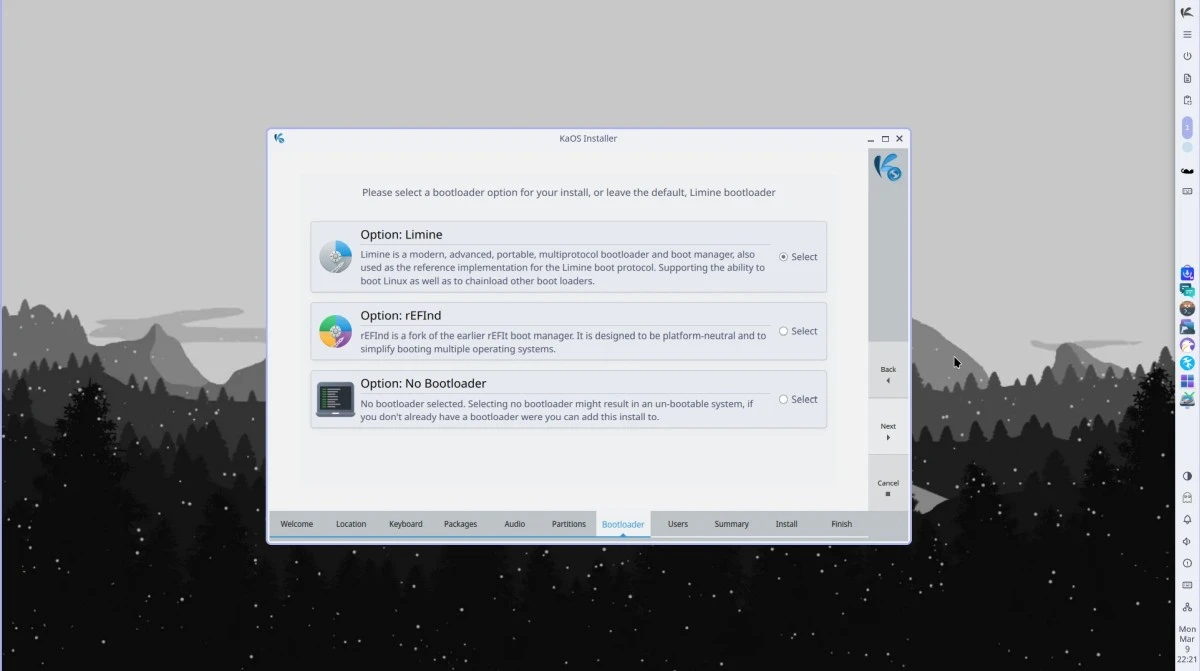Select the rEFInd bootloader radio button
1200x671 pixels.
pyautogui.click(x=784, y=331)
